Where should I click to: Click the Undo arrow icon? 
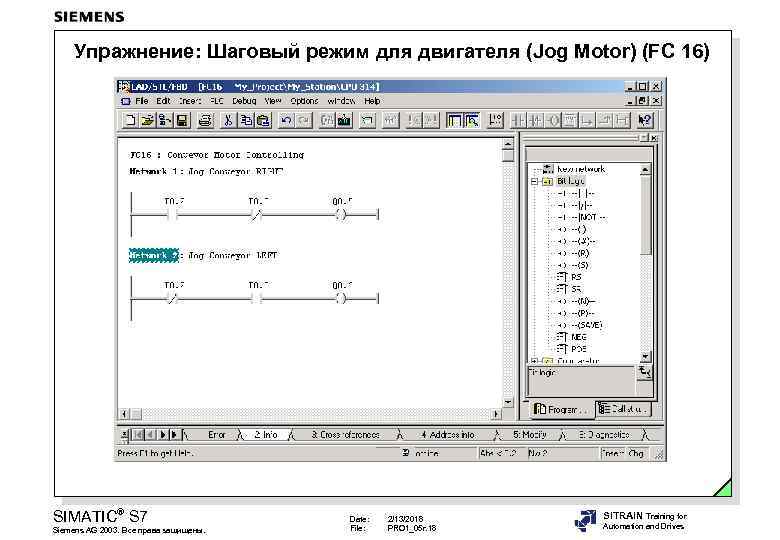[x=286, y=120]
